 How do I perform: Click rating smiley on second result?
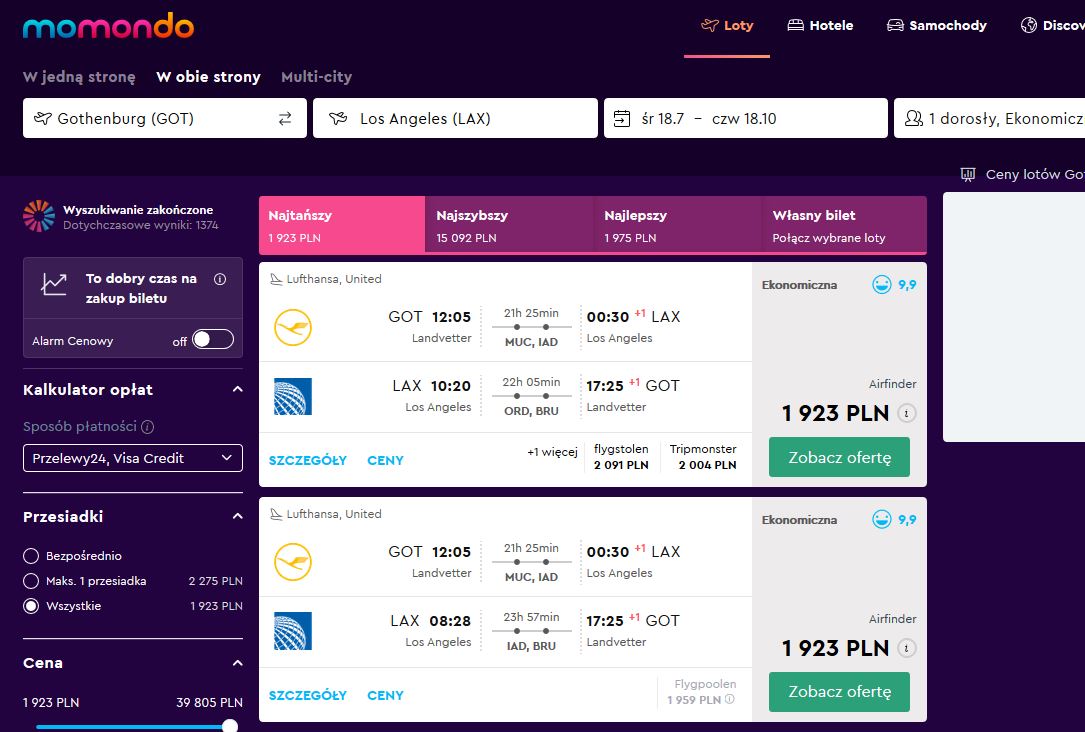[882, 519]
